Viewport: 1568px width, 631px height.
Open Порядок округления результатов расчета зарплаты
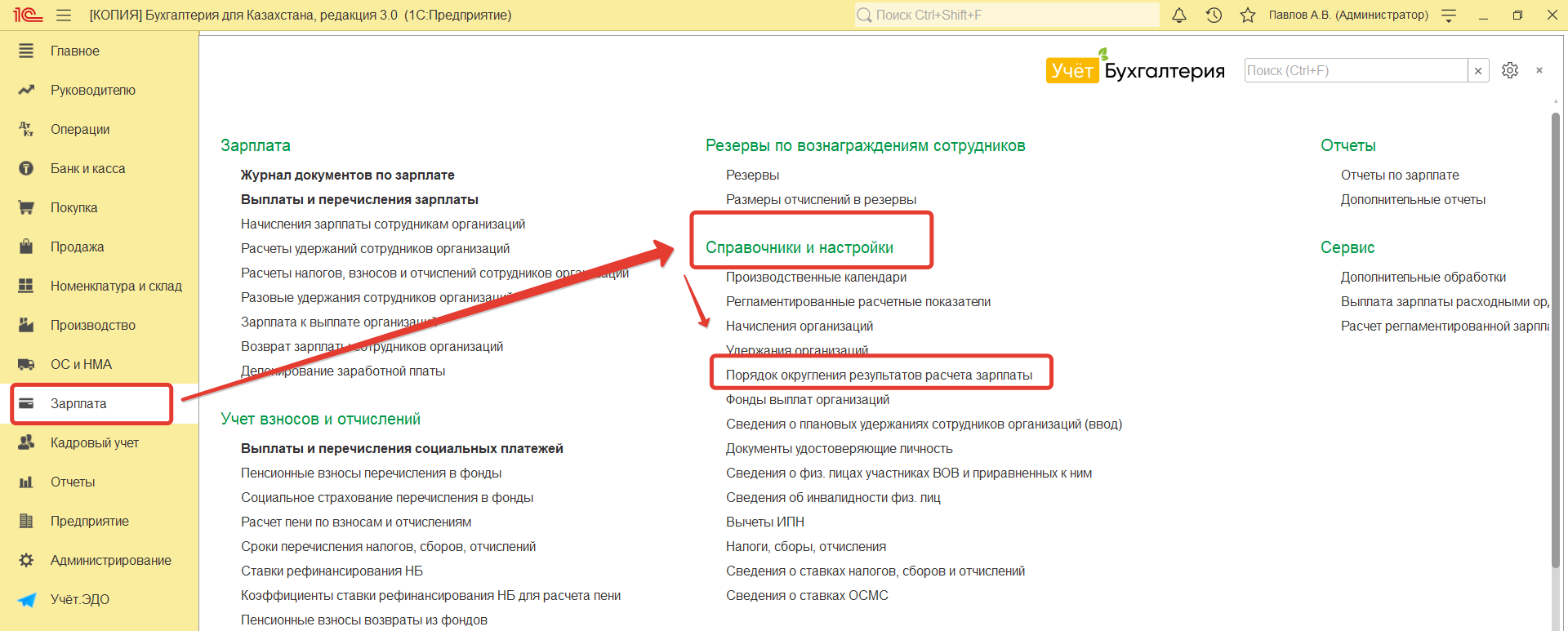879,375
